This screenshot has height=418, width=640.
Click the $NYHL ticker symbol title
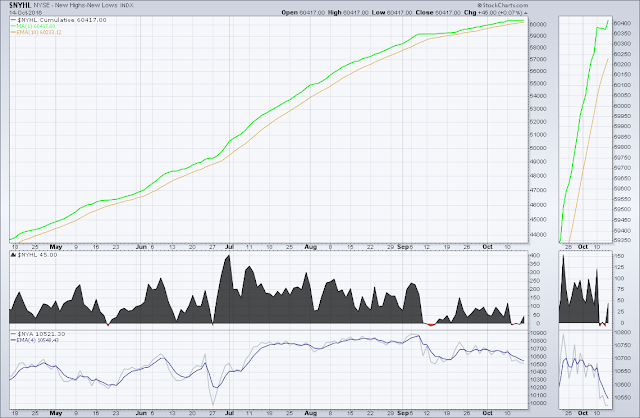pos(20,5)
